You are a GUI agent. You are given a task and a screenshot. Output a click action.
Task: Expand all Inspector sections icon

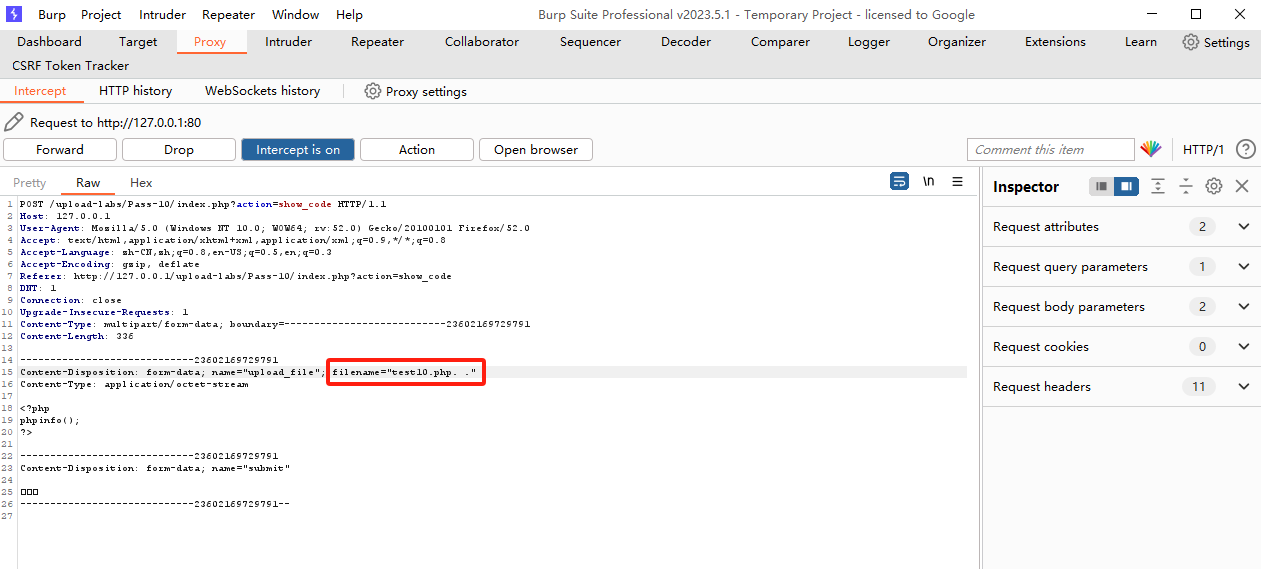coord(1158,186)
